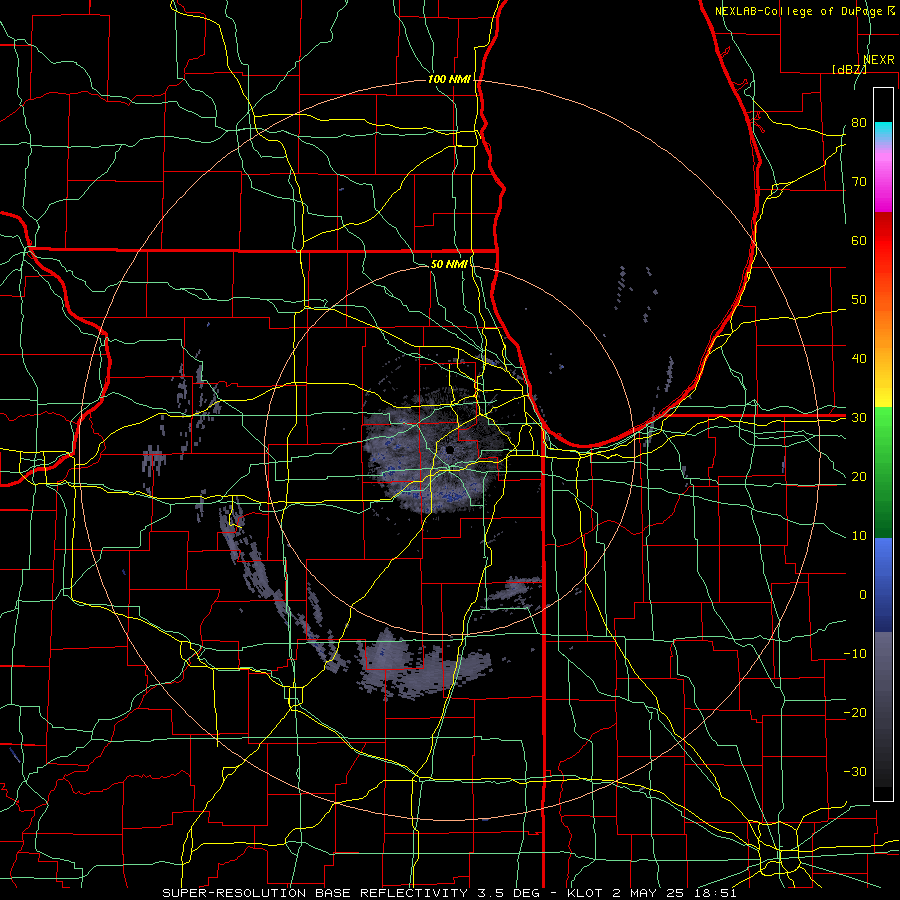Click the -30 value on dBZ scale
This screenshot has height=900, width=900.
(x=855, y=772)
